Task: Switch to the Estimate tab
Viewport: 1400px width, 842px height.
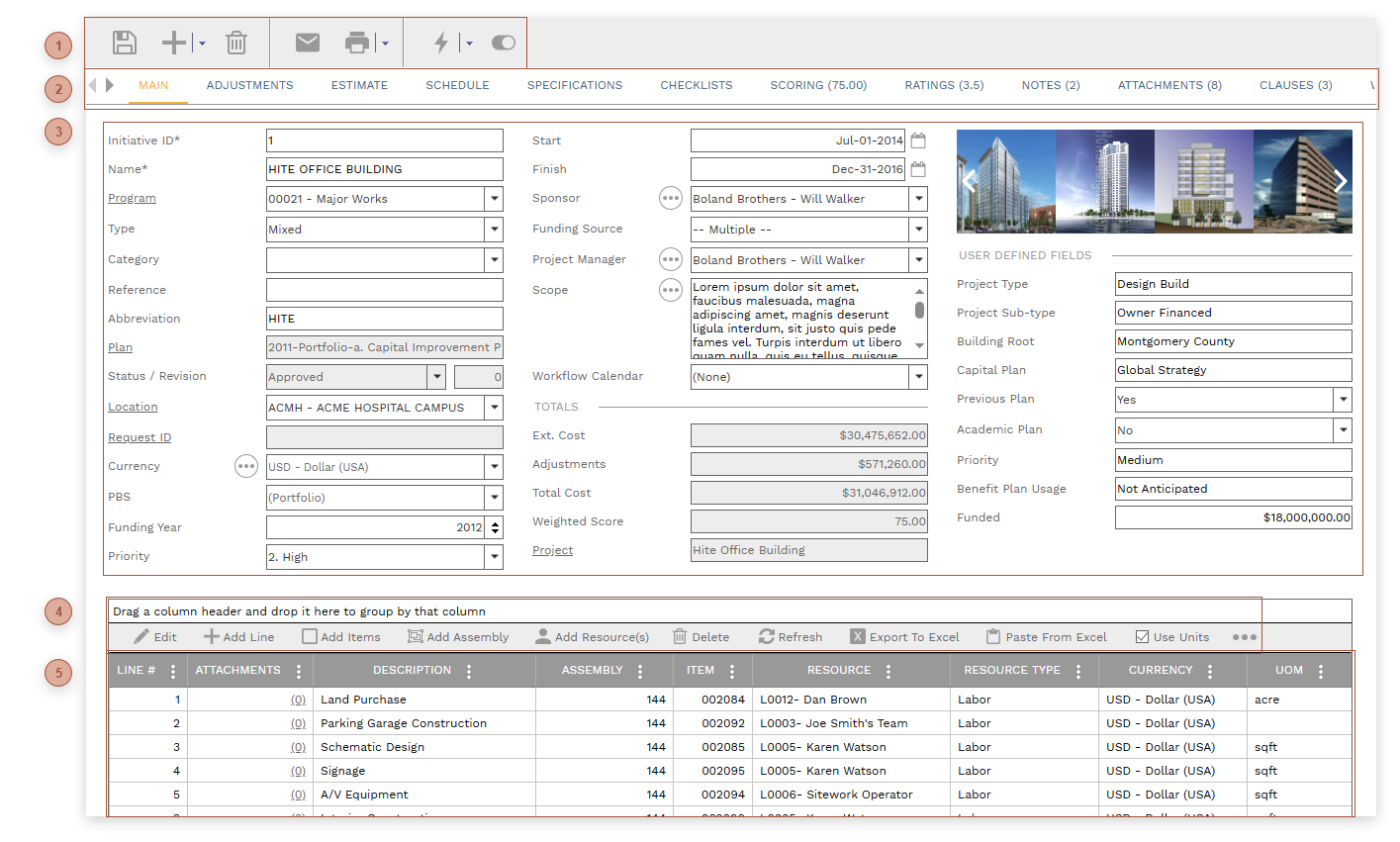Action: tap(359, 85)
